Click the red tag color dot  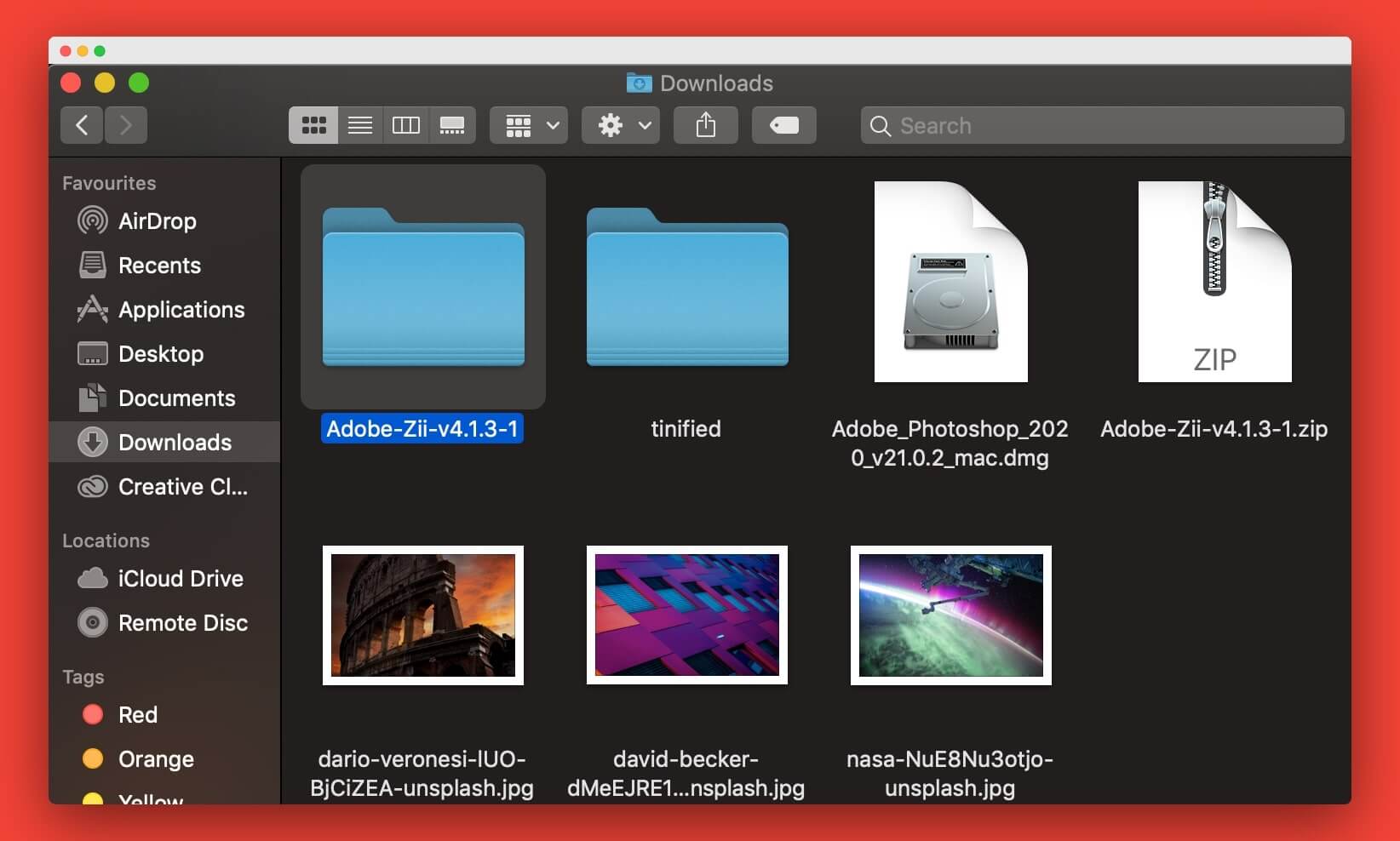(93, 714)
